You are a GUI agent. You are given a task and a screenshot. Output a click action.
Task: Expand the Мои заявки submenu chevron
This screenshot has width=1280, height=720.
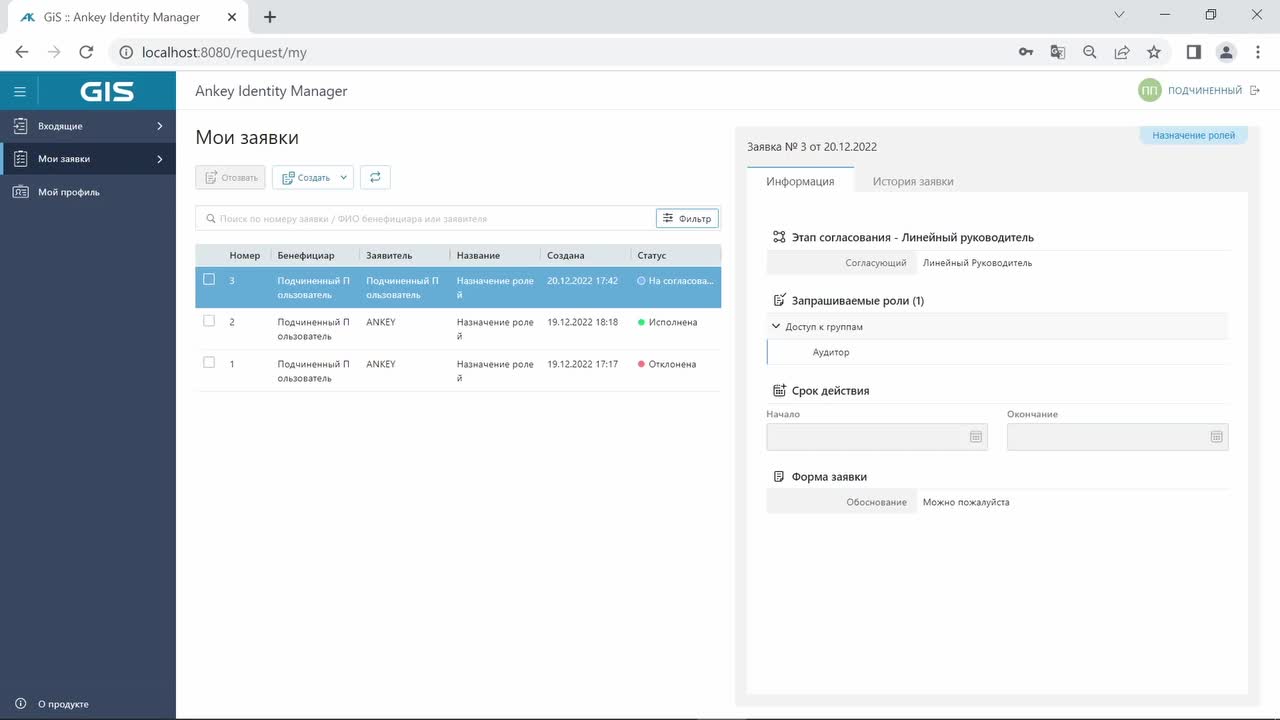(160, 159)
